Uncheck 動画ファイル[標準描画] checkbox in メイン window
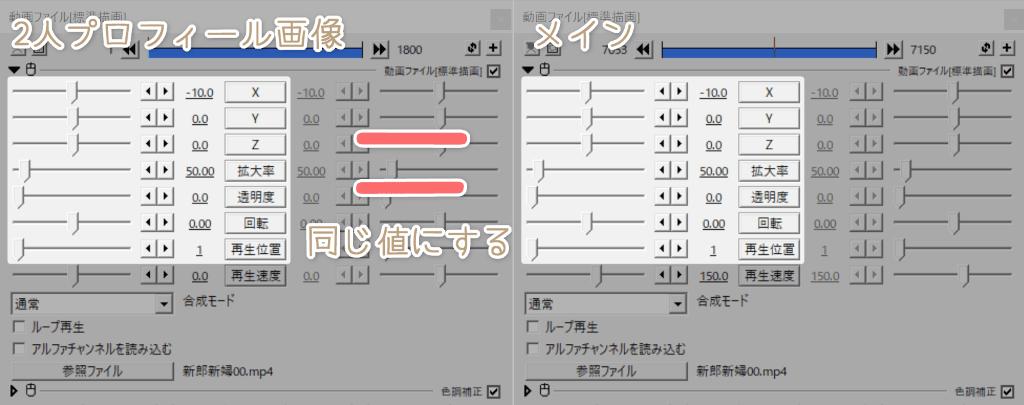This screenshot has width=1024, height=405. [1008, 71]
